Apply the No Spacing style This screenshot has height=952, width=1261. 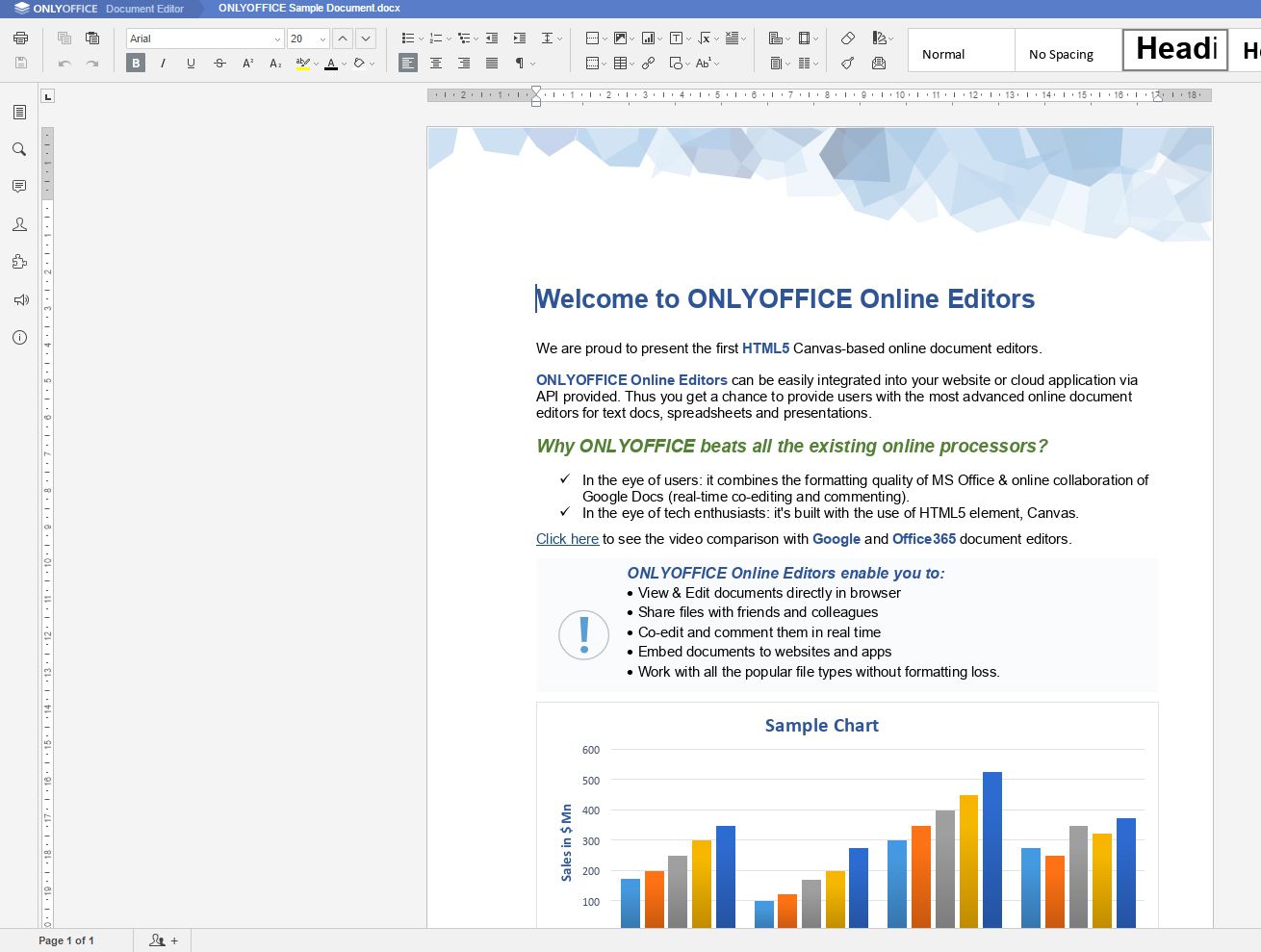coord(1068,49)
